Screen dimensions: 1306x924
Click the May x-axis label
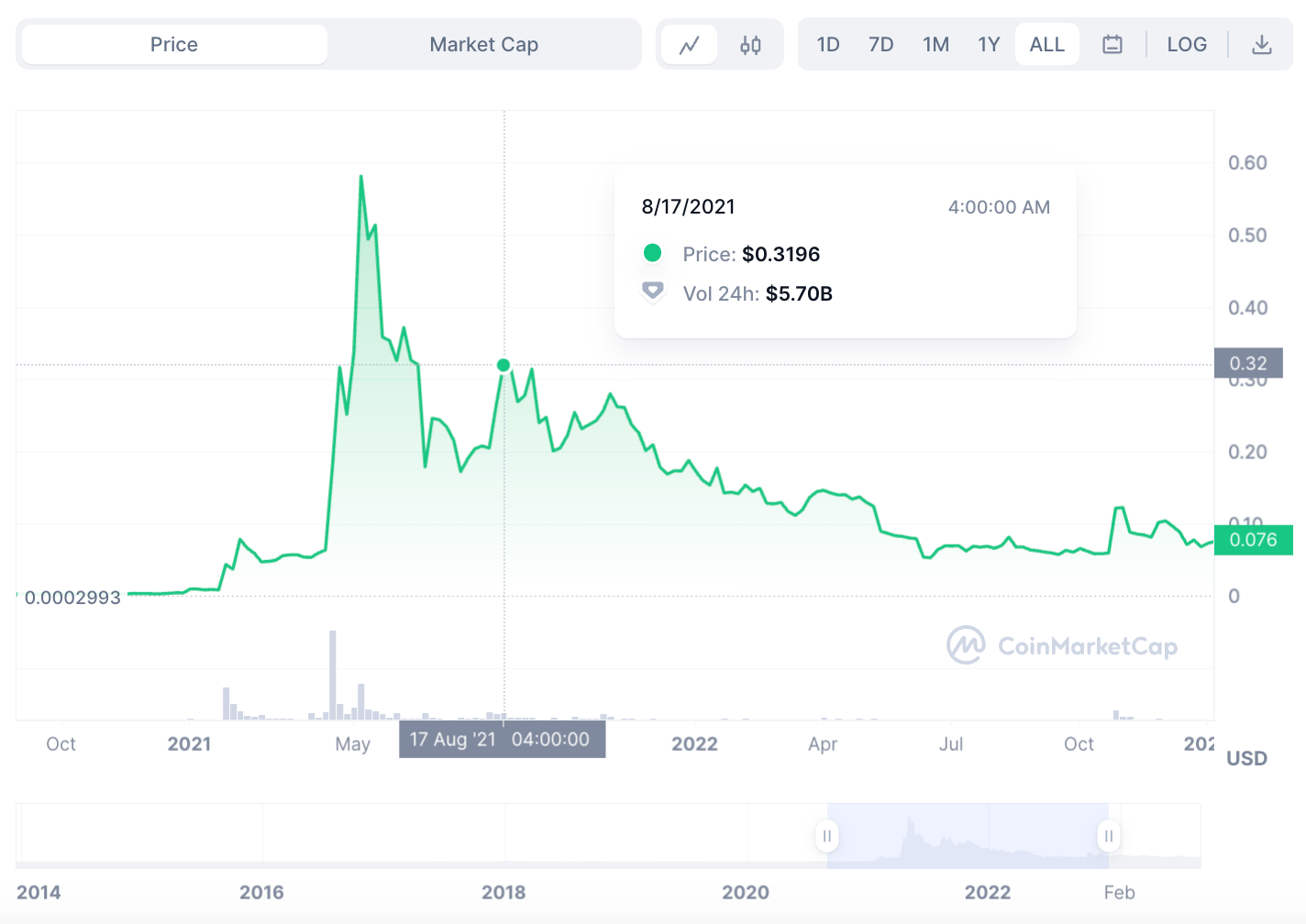coord(353,744)
